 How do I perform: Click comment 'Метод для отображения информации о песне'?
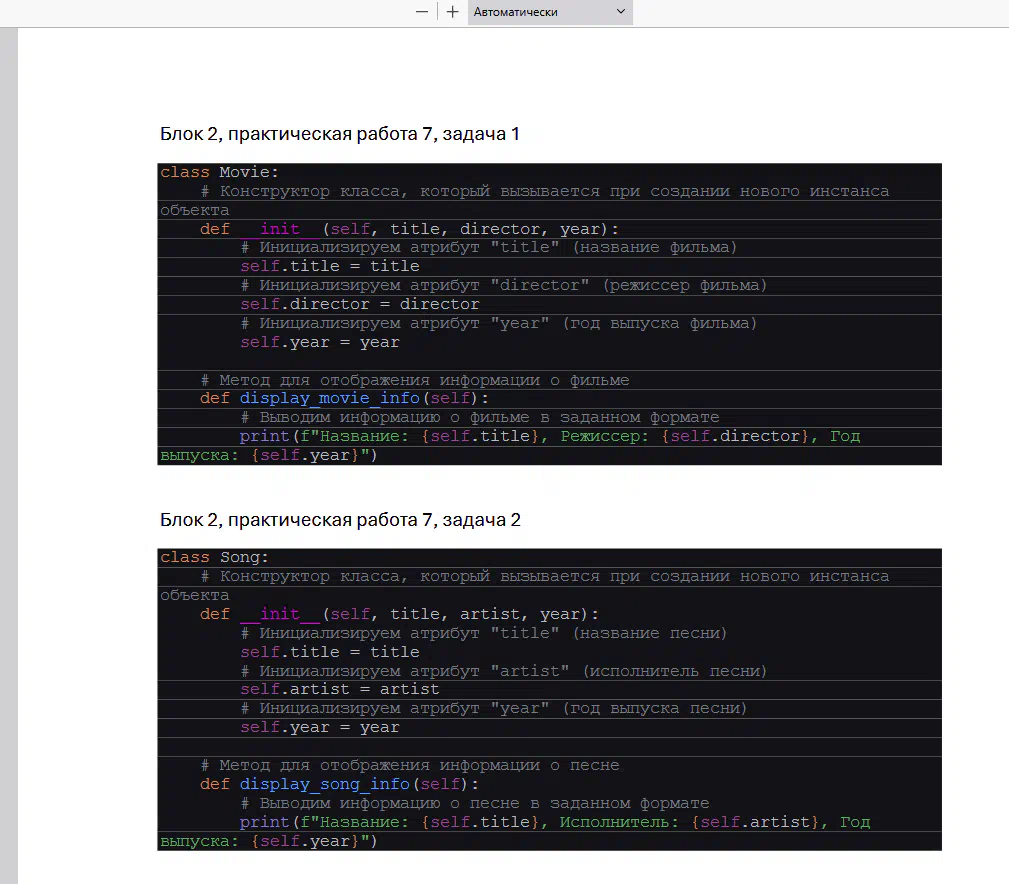[x=409, y=765]
